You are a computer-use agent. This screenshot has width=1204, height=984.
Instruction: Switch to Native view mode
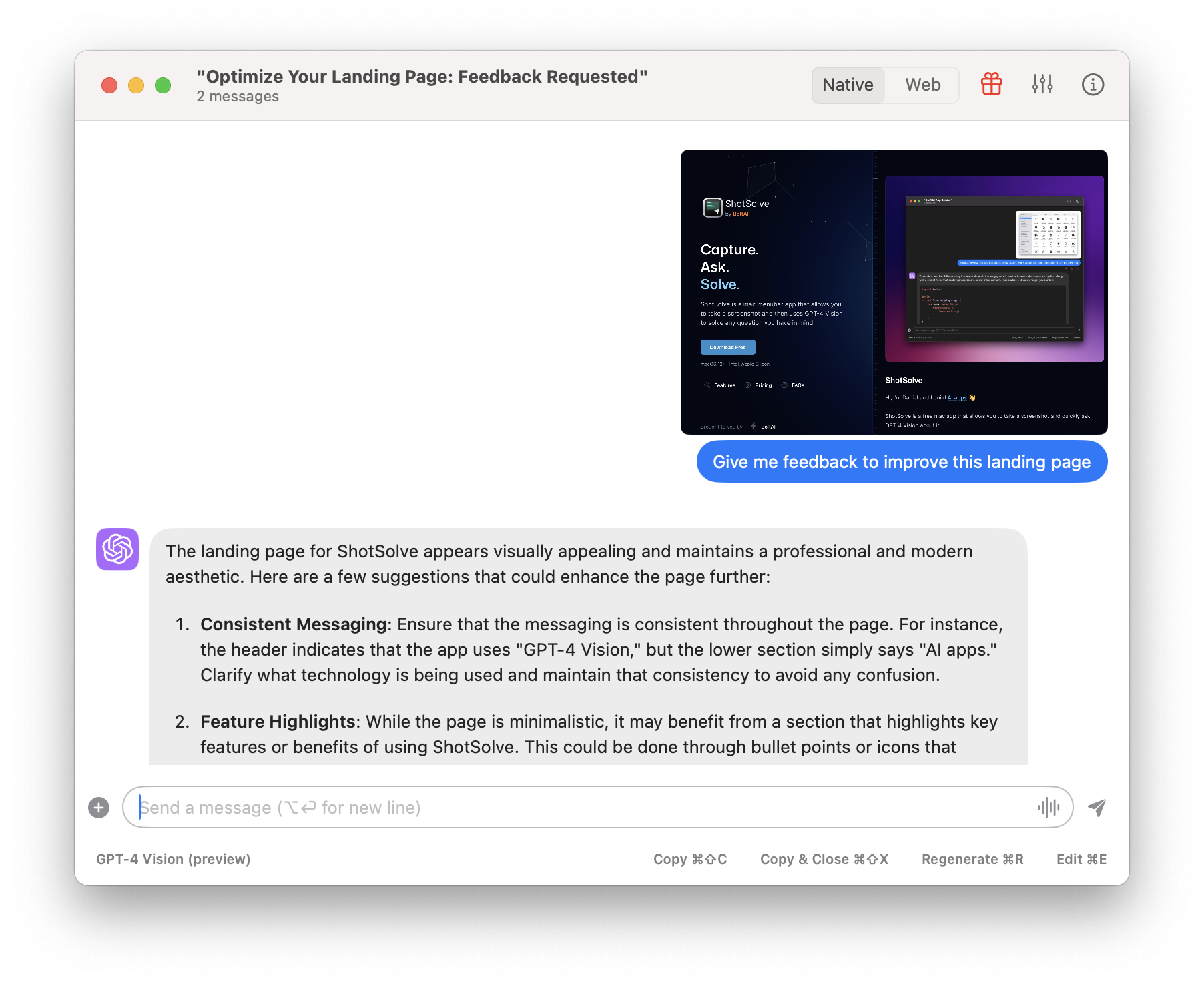[848, 85]
